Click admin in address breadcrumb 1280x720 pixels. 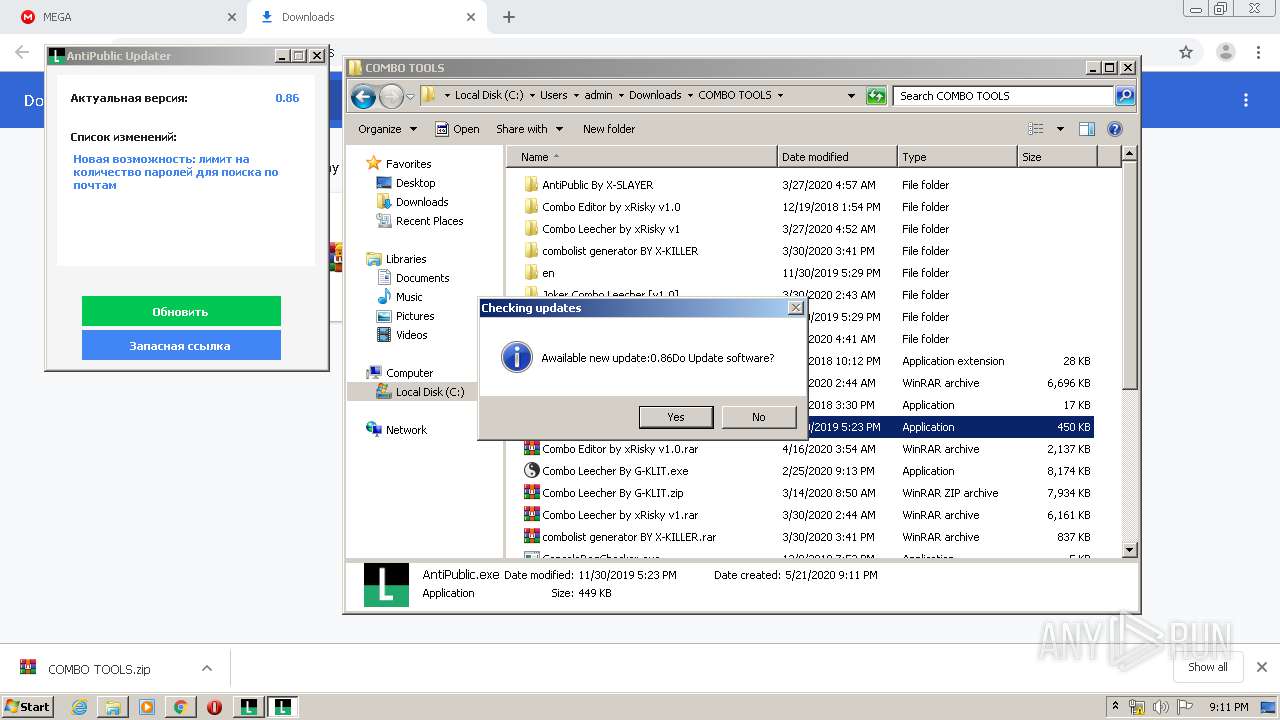coord(598,96)
